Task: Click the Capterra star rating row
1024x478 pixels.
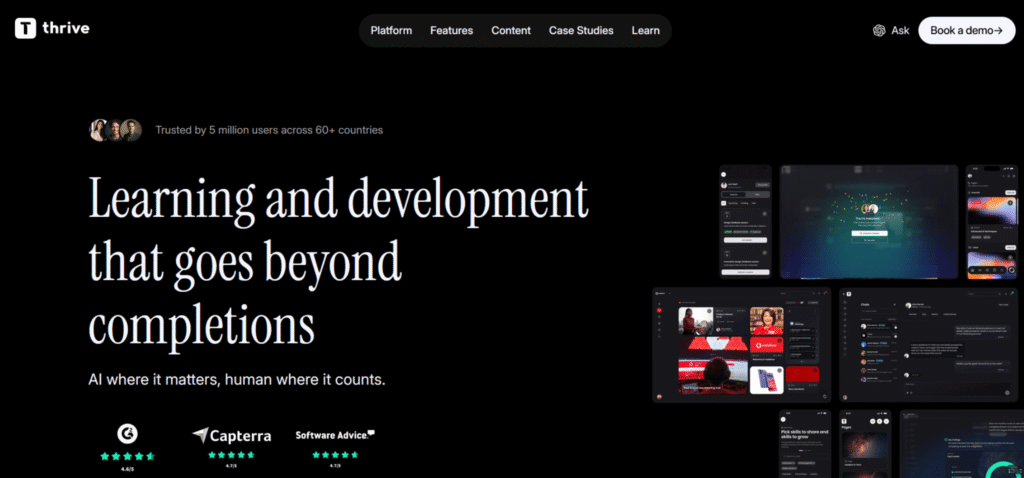Action: (x=231, y=455)
